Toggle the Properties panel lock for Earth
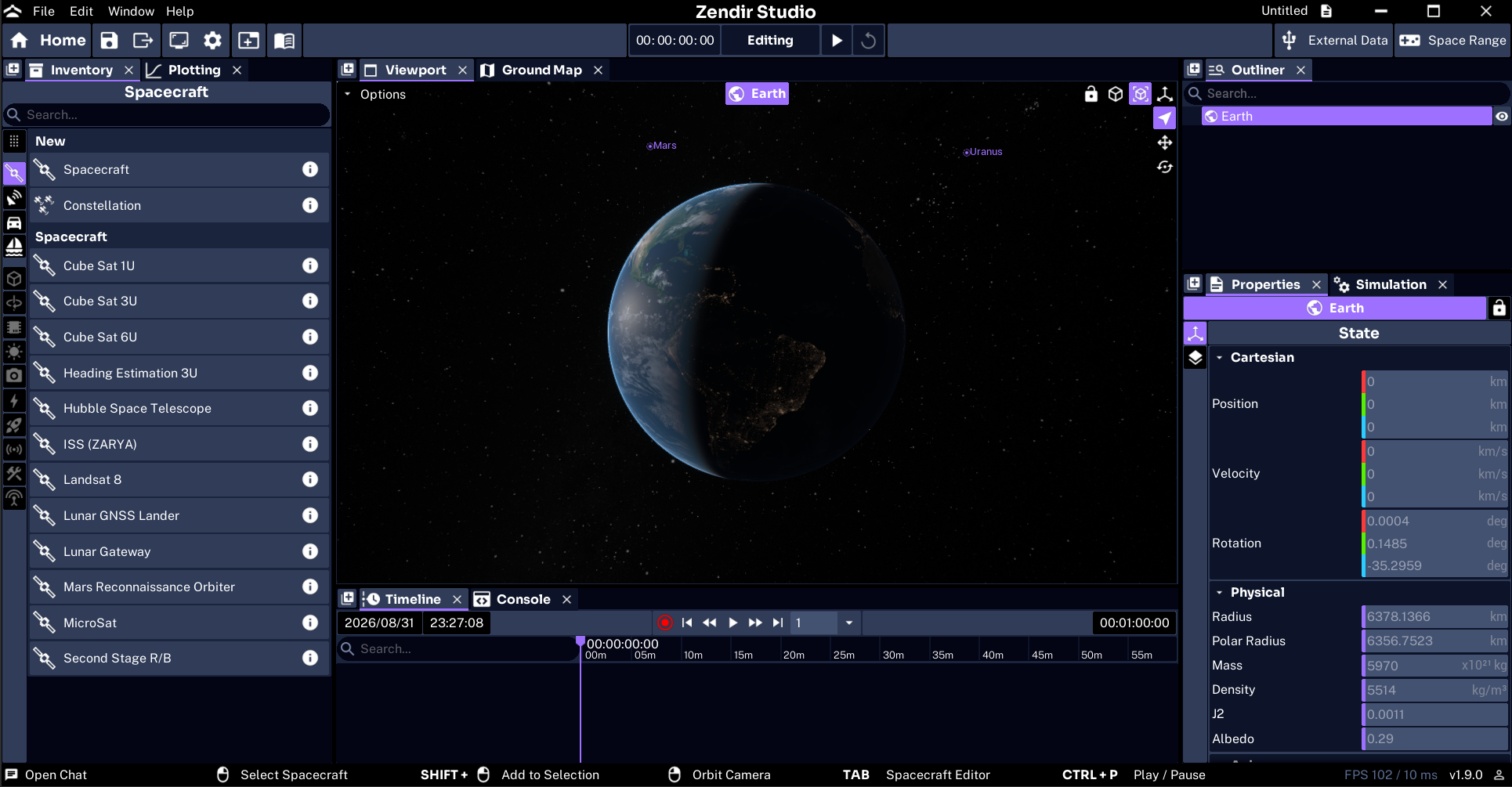 tap(1499, 308)
